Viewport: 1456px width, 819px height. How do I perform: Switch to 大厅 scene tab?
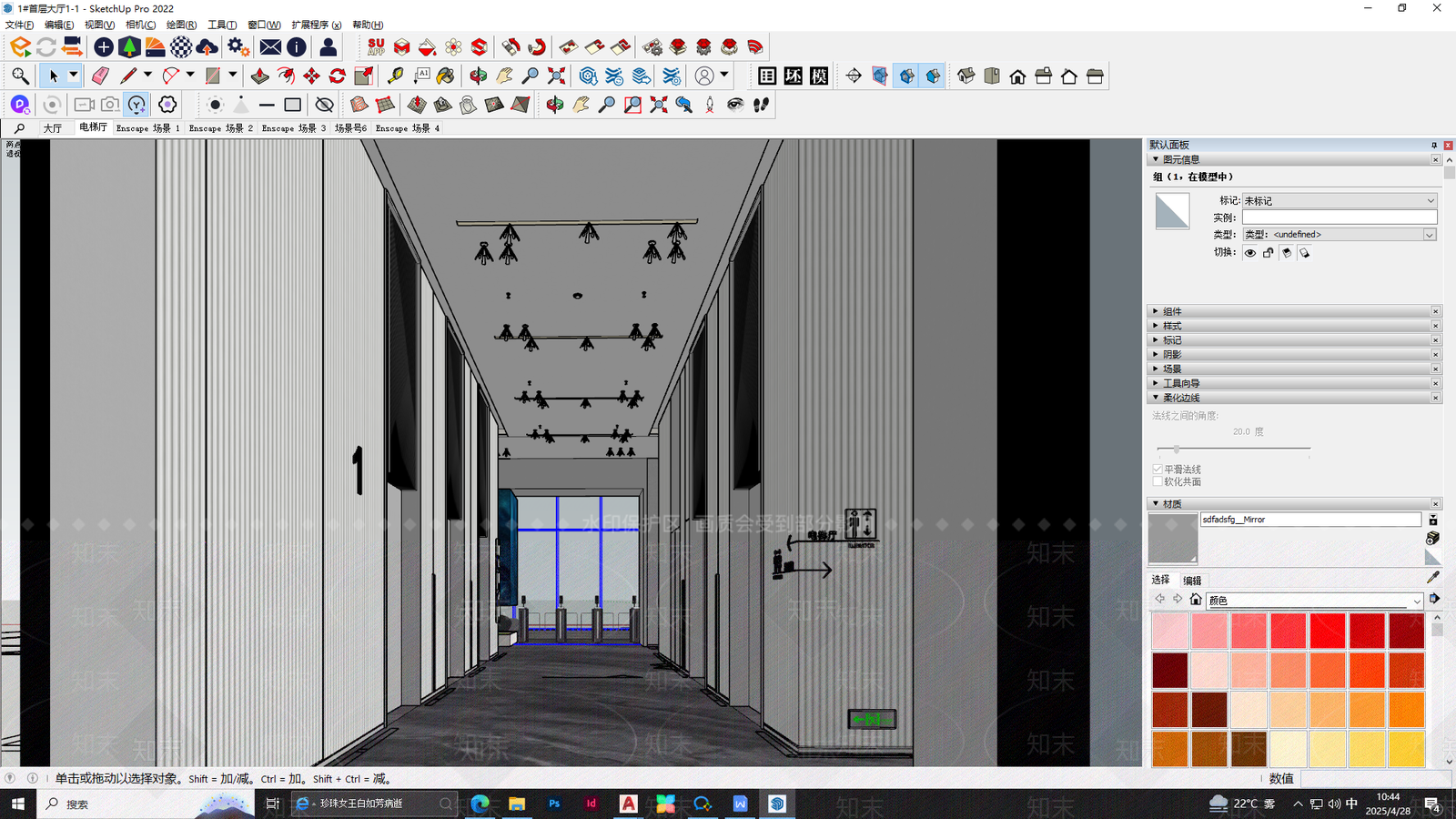[53, 128]
